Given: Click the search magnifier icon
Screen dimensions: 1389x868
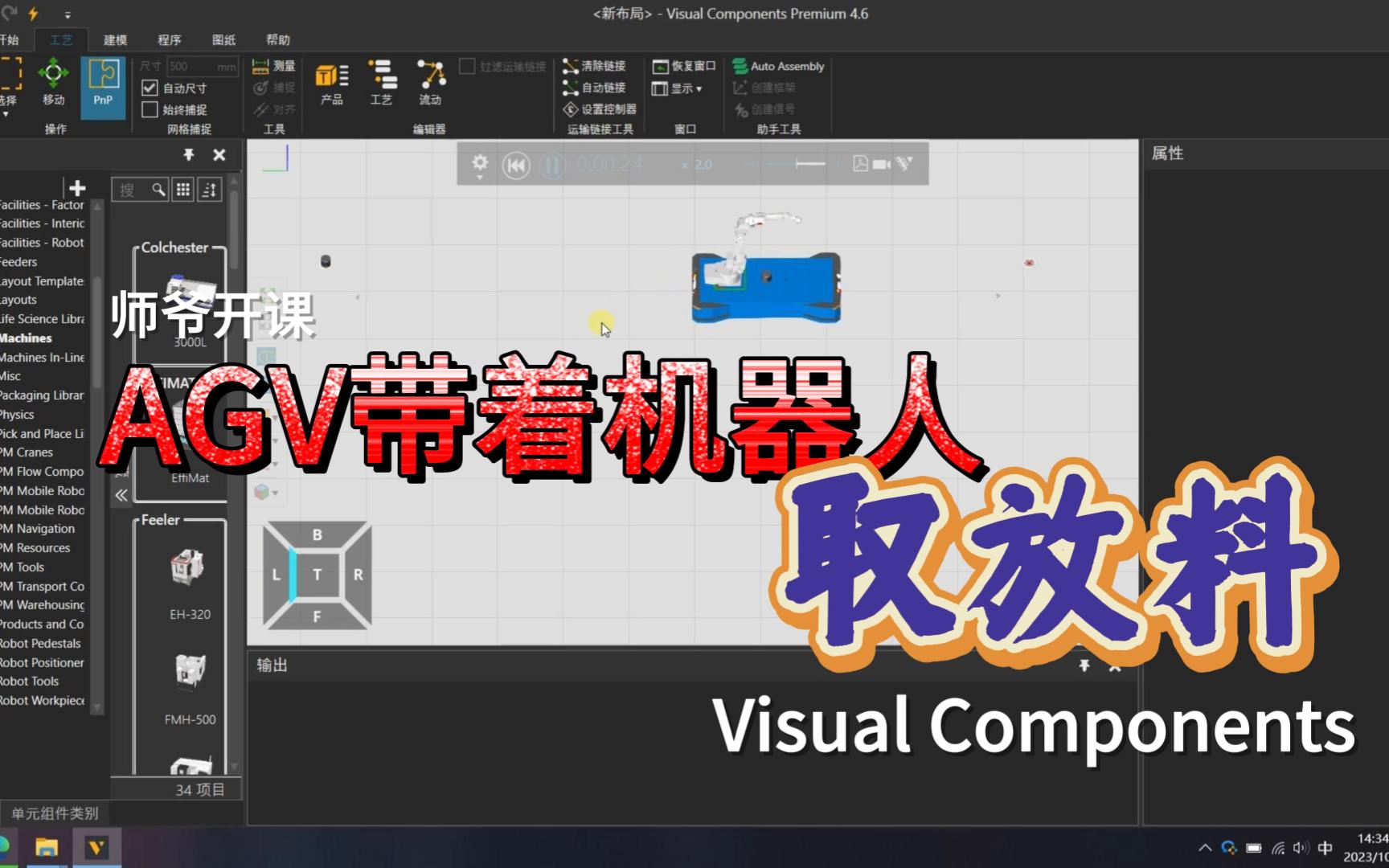Looking at the screenshot, I should (158, 190).
